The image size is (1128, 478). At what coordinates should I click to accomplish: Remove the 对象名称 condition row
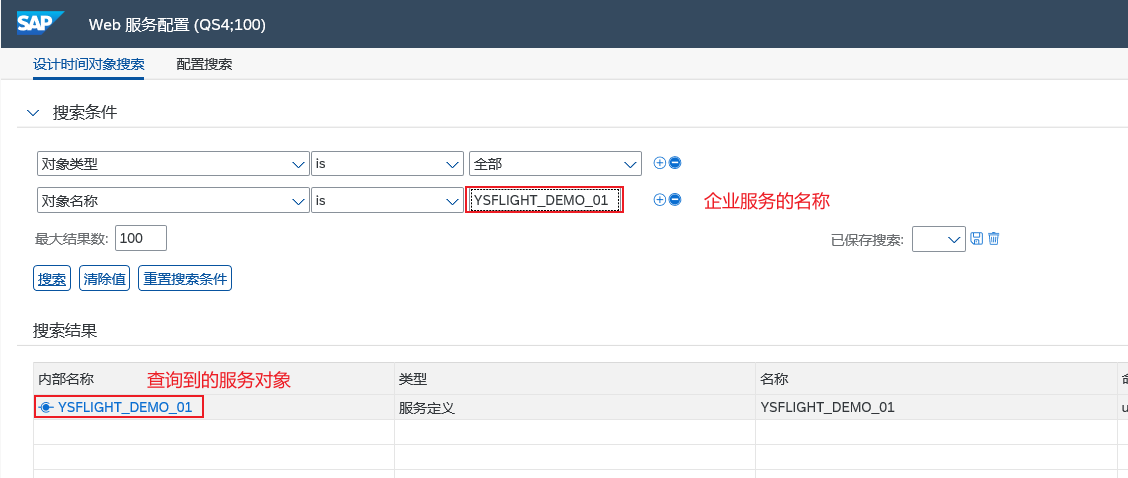point(675,199)
